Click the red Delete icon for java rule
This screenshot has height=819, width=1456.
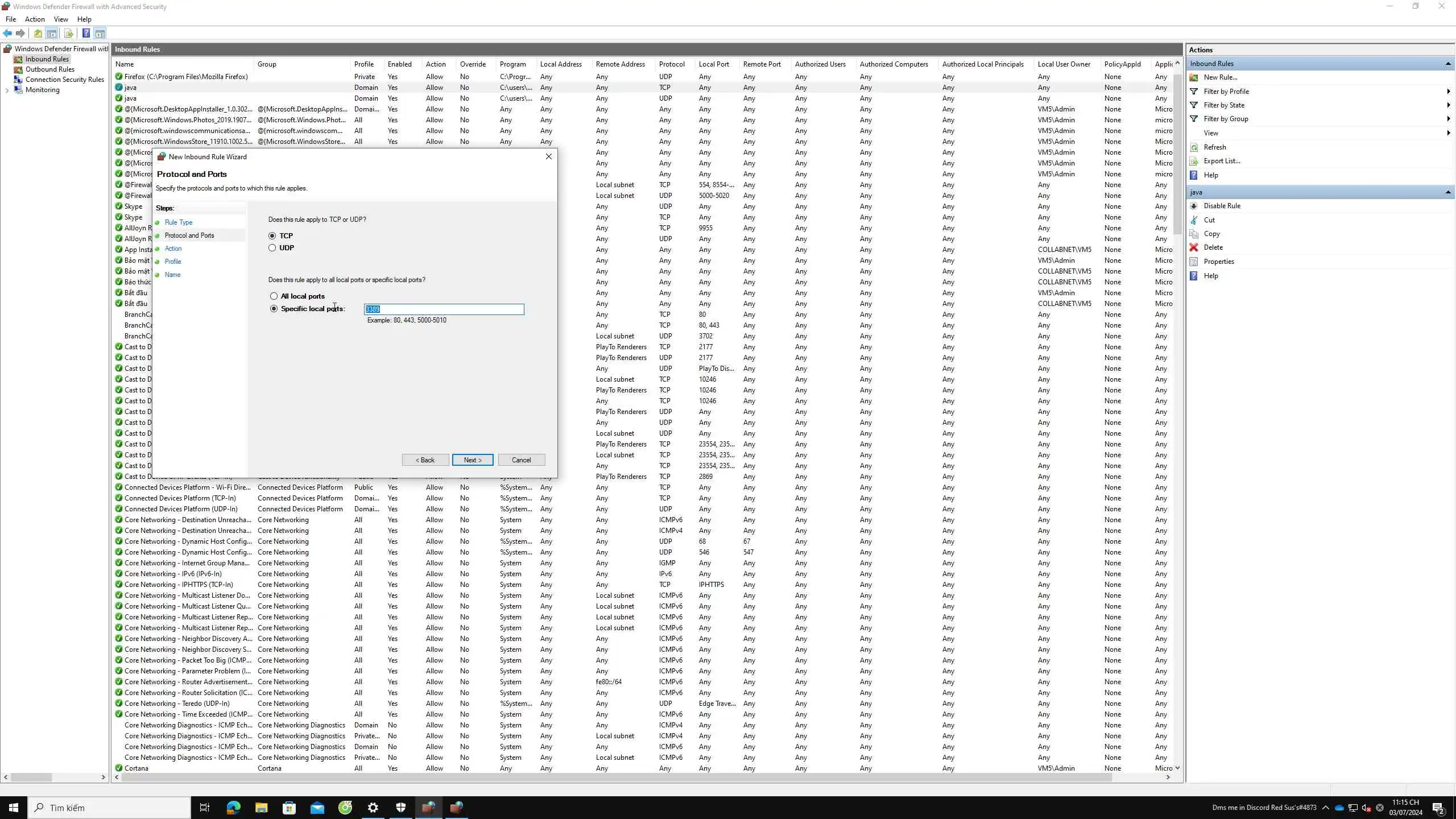(1194, 247)
